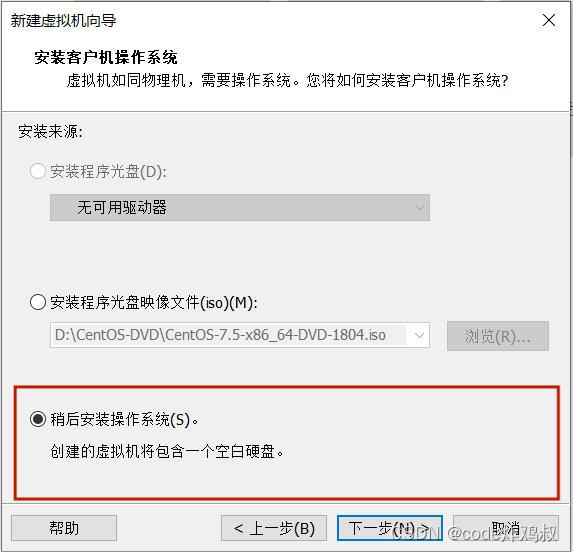
Task: Click the 无可用驱动器 combo box field
Action: tap(240, 208)
